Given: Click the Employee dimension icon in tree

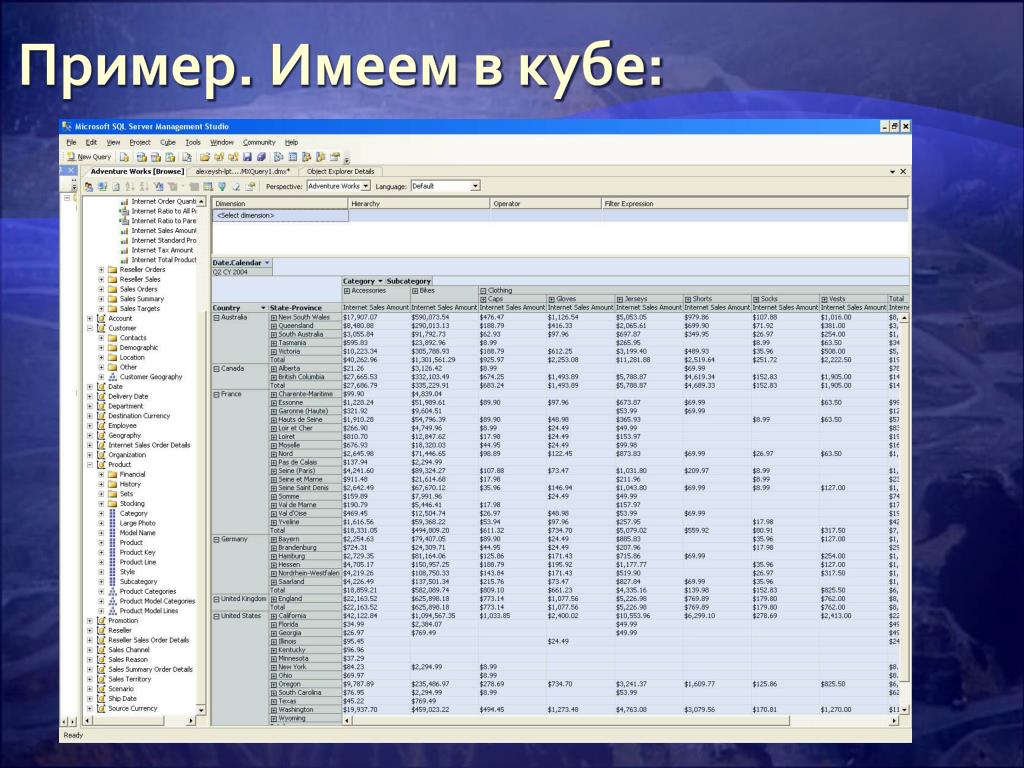Looking at the screenshot, I should point(101,426).
